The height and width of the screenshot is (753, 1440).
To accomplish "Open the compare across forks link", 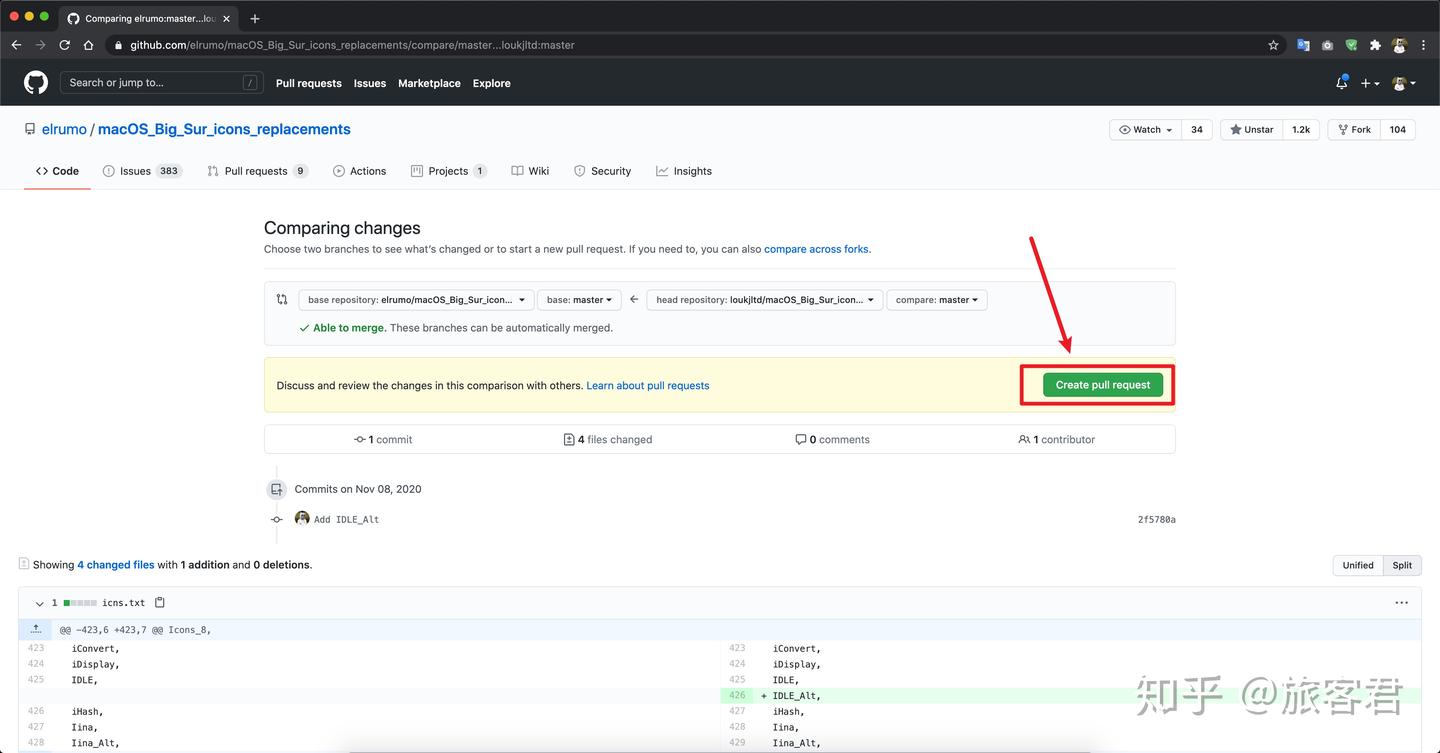I will coord(816,249).
